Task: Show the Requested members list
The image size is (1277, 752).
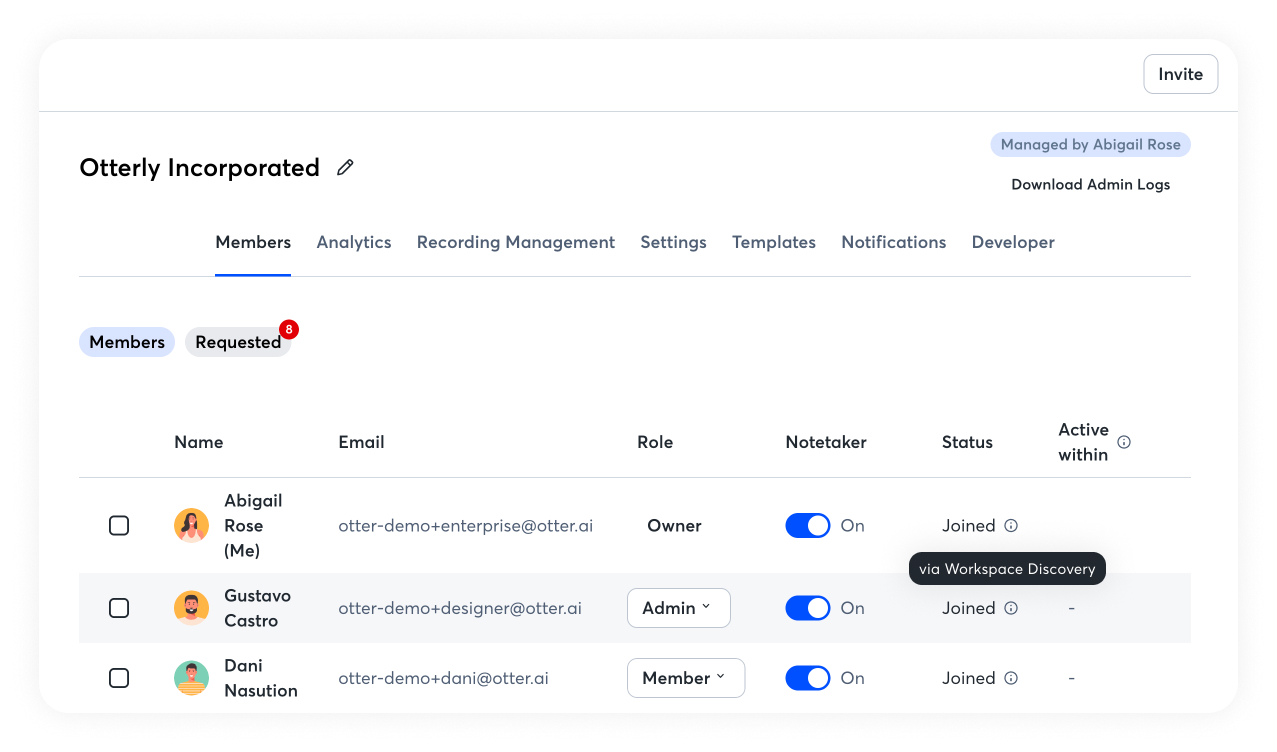Action: [x=238, y=342]
